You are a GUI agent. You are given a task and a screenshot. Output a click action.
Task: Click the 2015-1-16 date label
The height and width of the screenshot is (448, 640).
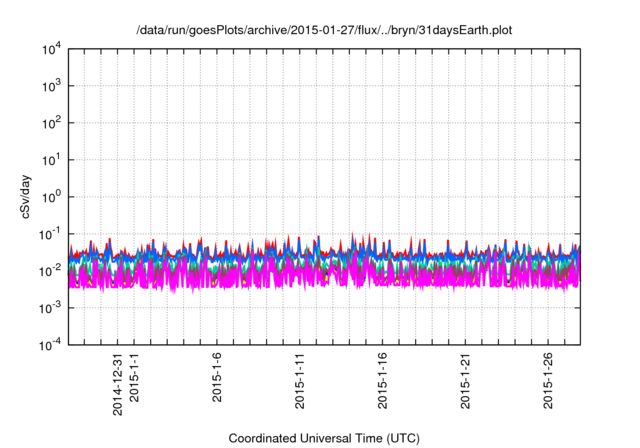[382, 381]
